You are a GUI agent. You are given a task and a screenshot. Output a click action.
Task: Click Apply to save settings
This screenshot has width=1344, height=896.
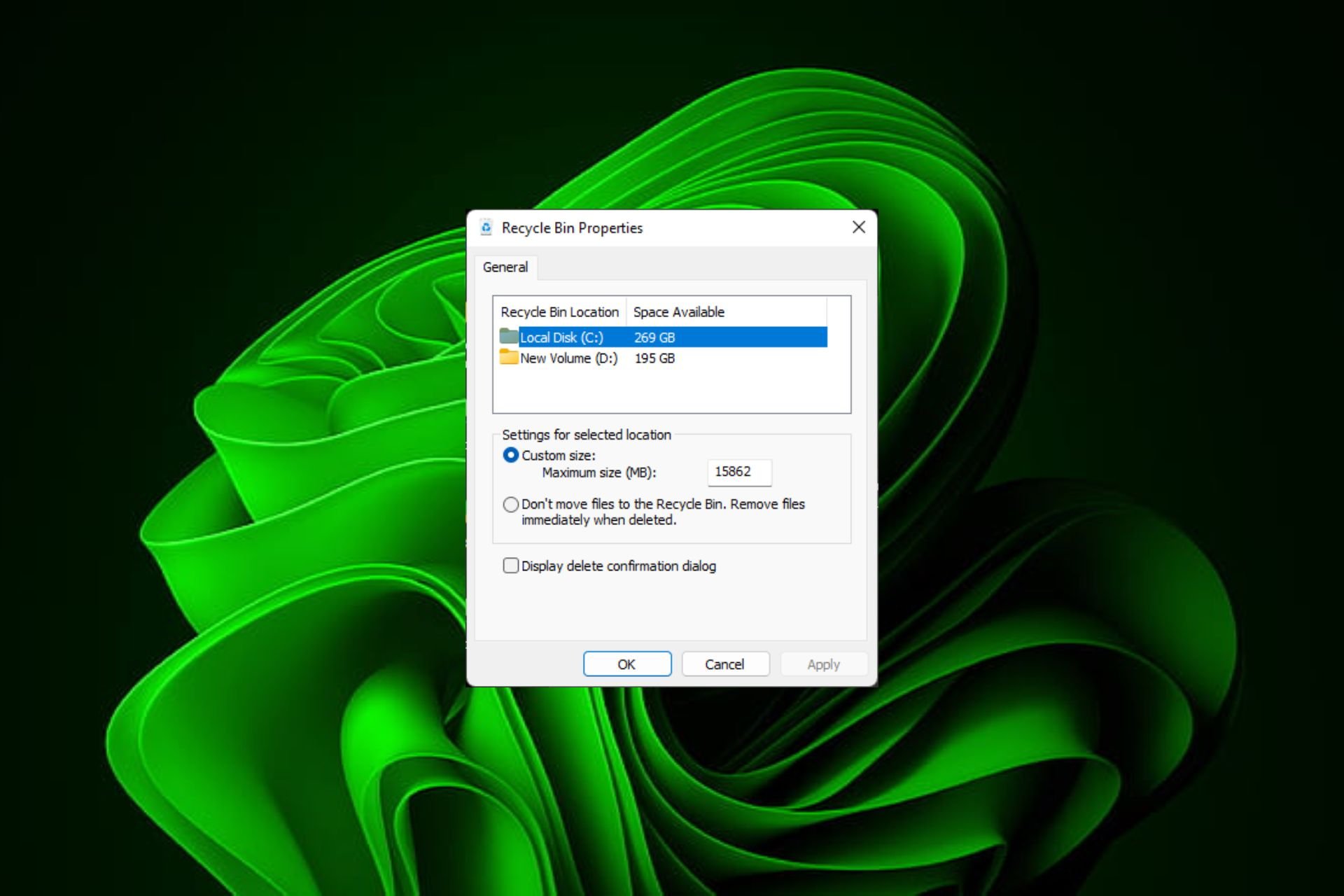click(x=823, y=665)
